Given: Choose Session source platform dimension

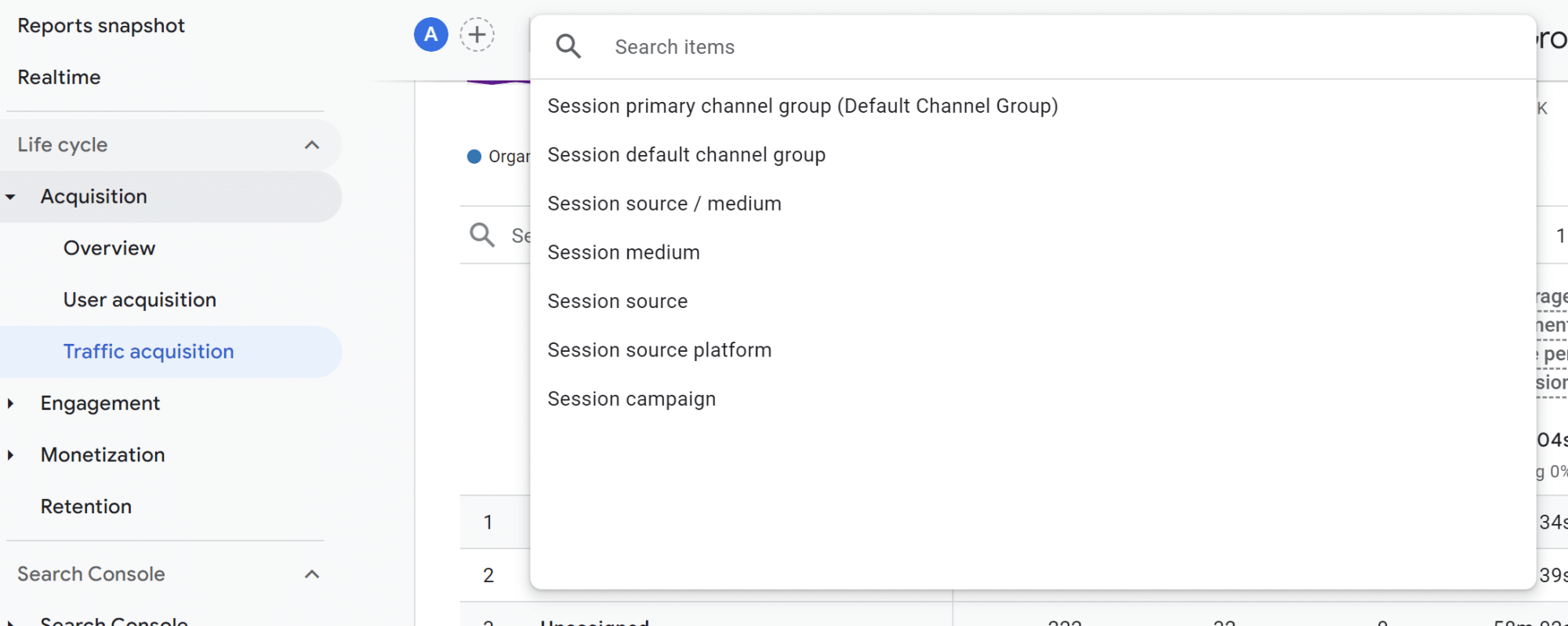Looking at the screenshot, I should (x=659, y=350).
